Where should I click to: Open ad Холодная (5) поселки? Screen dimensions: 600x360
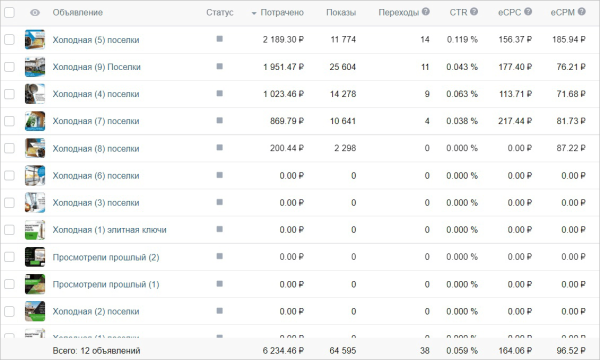point(96,40)
